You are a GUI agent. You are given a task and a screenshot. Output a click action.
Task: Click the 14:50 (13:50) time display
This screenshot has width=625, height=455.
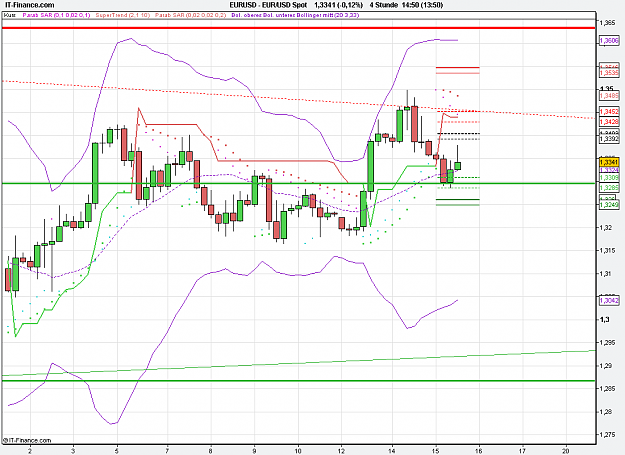[x=422, y=5]
